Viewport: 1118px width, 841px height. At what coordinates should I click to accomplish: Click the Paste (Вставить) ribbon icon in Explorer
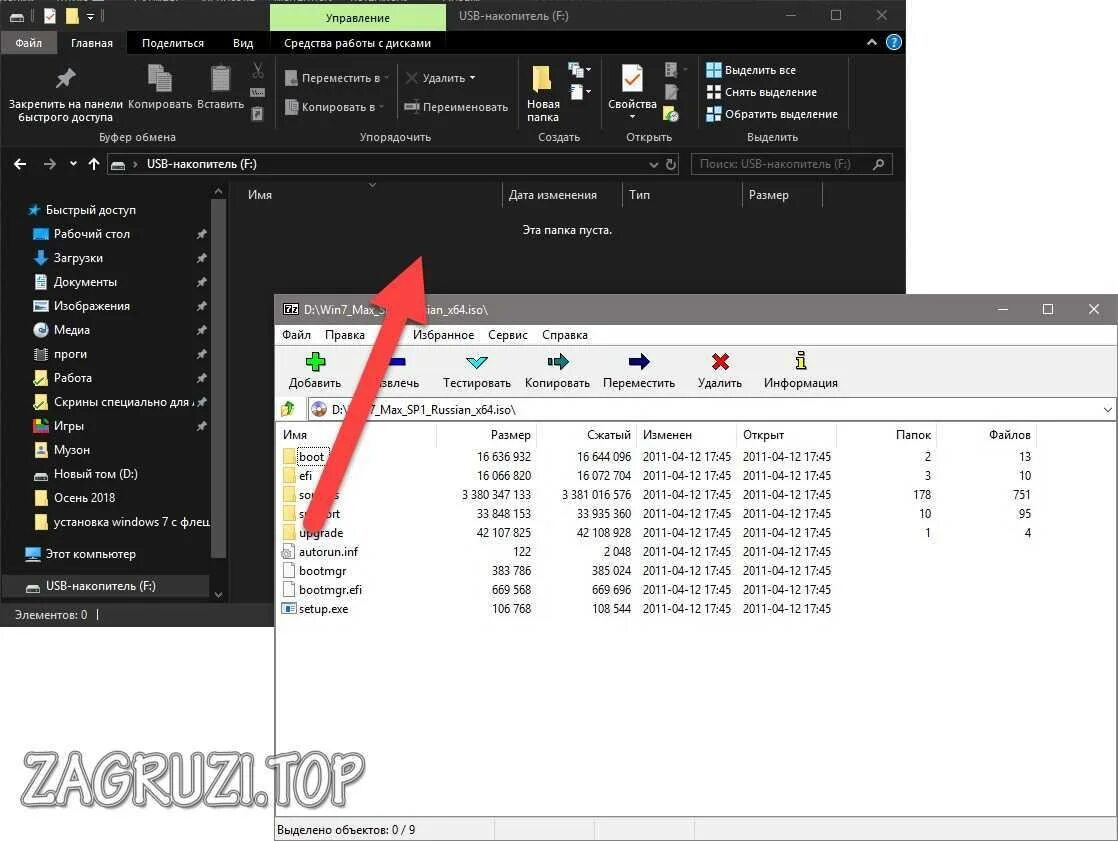[x=220, y=78]
